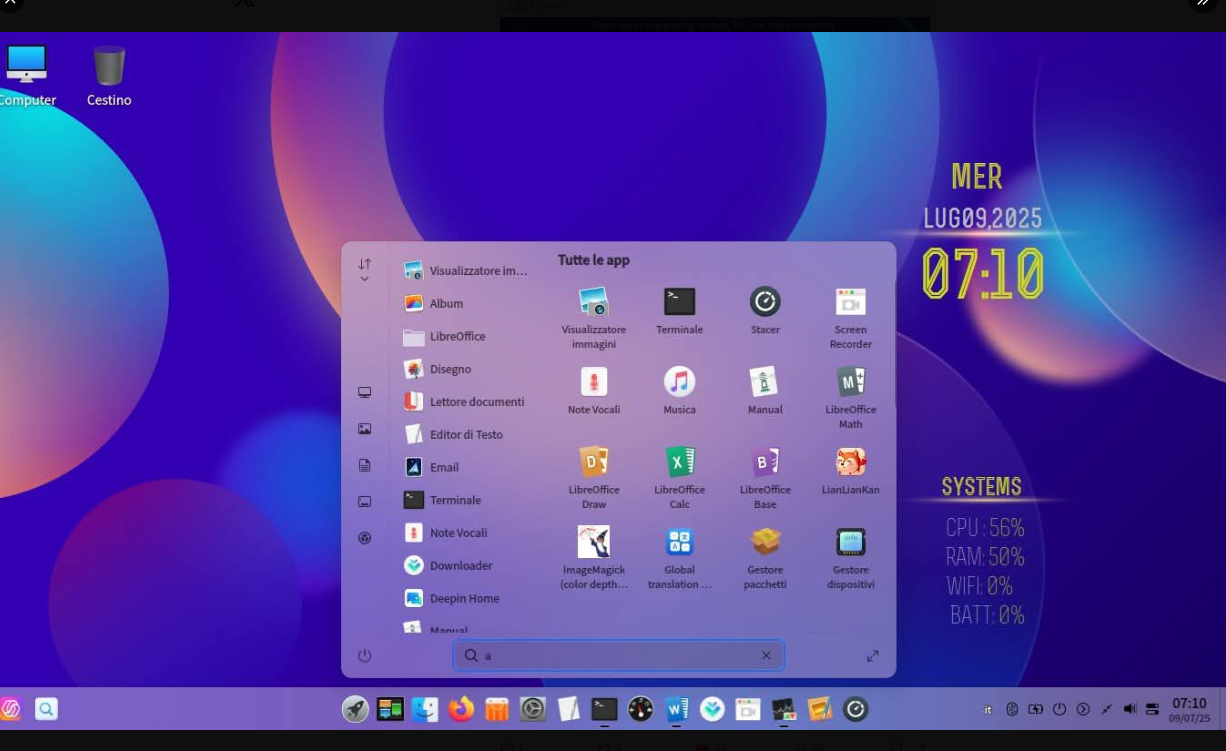
Task: Open the LianLianKan game icon
Action: [x=850, y=462]
